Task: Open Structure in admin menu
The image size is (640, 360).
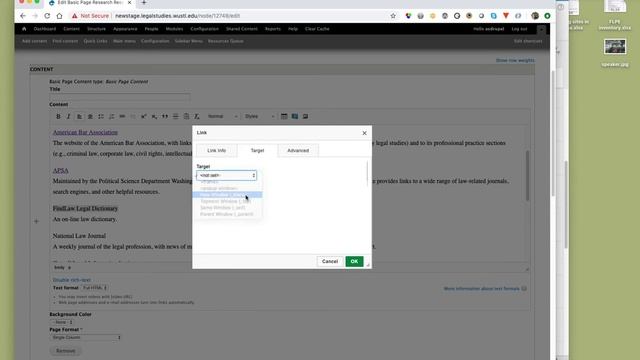Action: [x=96, y=29]
